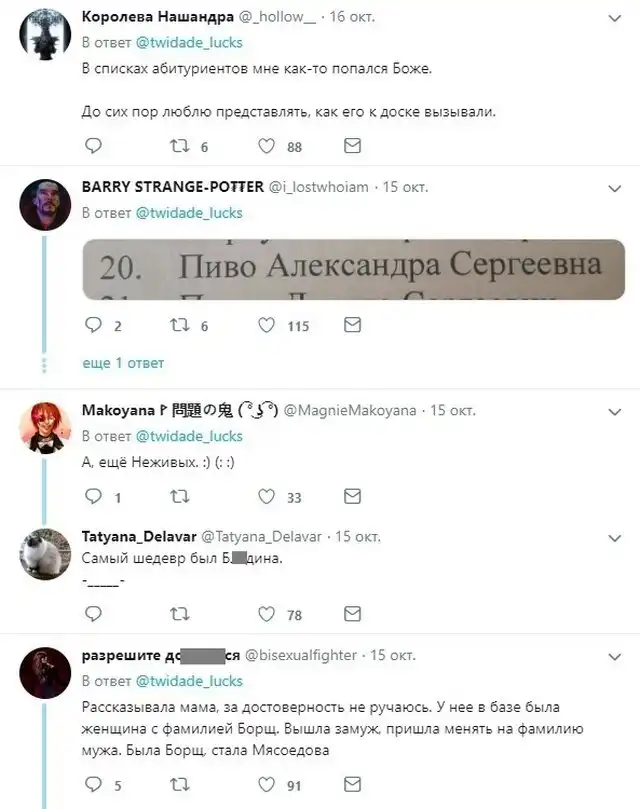Retweet BARRY STRANGE-POTTER's image tweet
Screen dimensions: 640x809
tap(180, 325)
